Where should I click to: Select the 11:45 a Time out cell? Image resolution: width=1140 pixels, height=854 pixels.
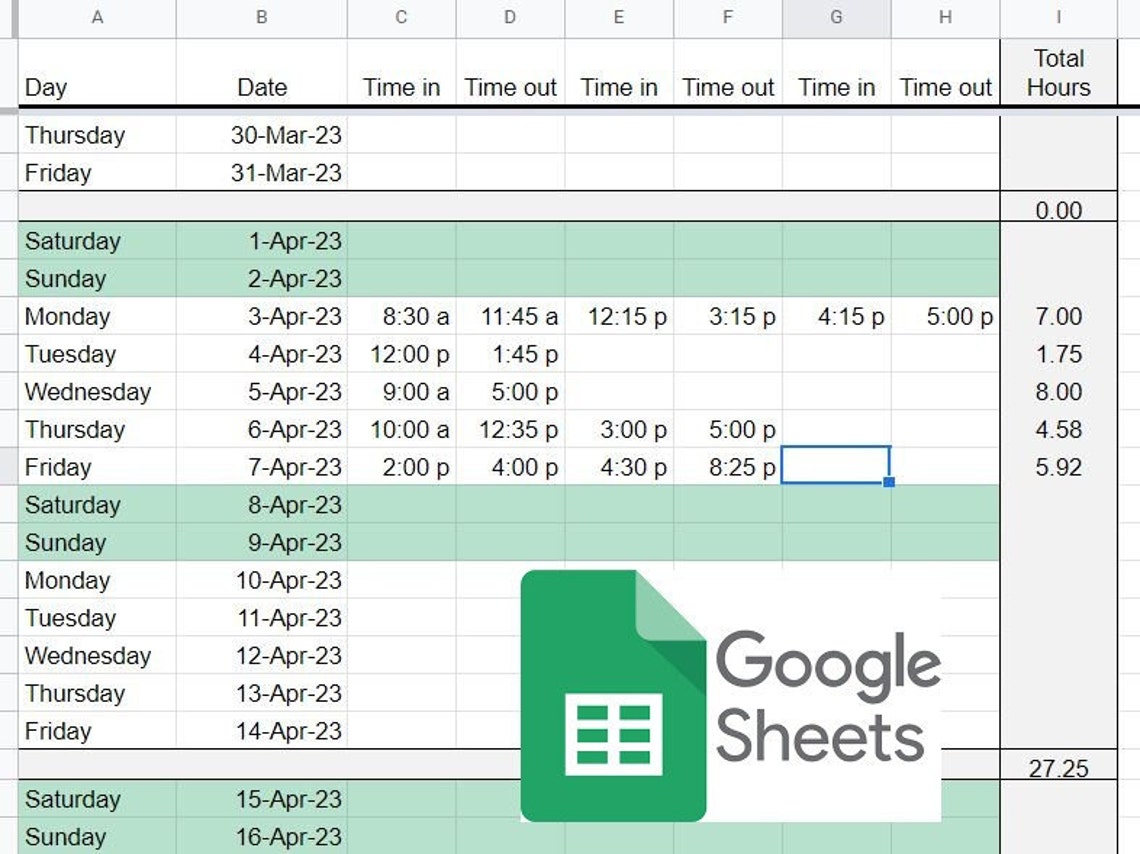point(510,316)
